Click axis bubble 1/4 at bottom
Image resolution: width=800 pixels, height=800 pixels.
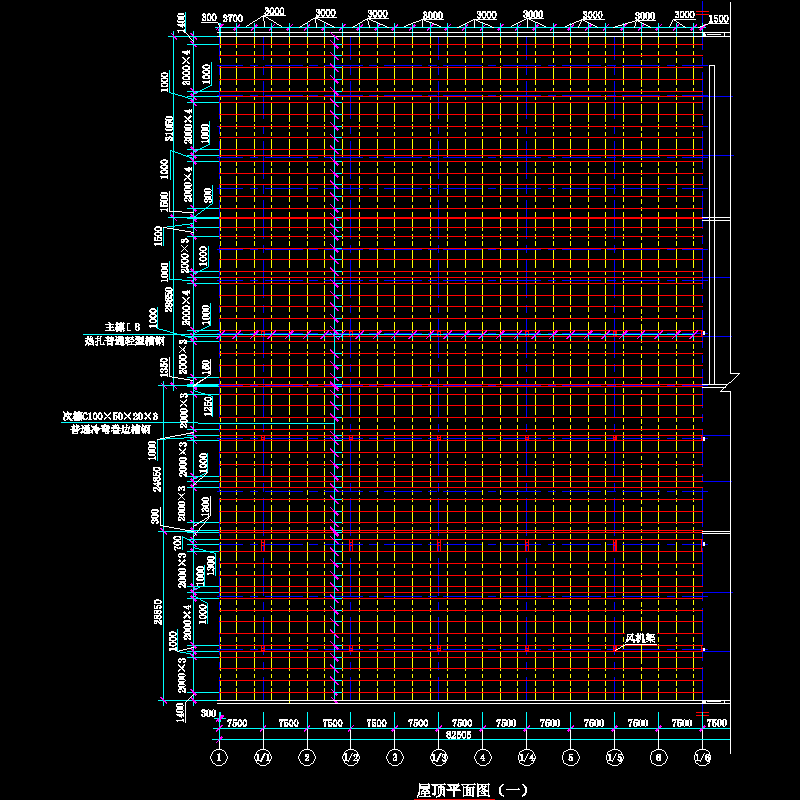click(x=527, y=759)
